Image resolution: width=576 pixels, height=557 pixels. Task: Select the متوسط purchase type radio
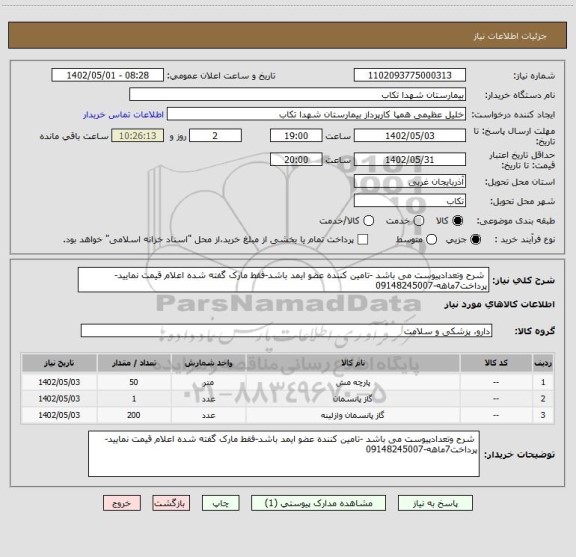click(431, 240)
